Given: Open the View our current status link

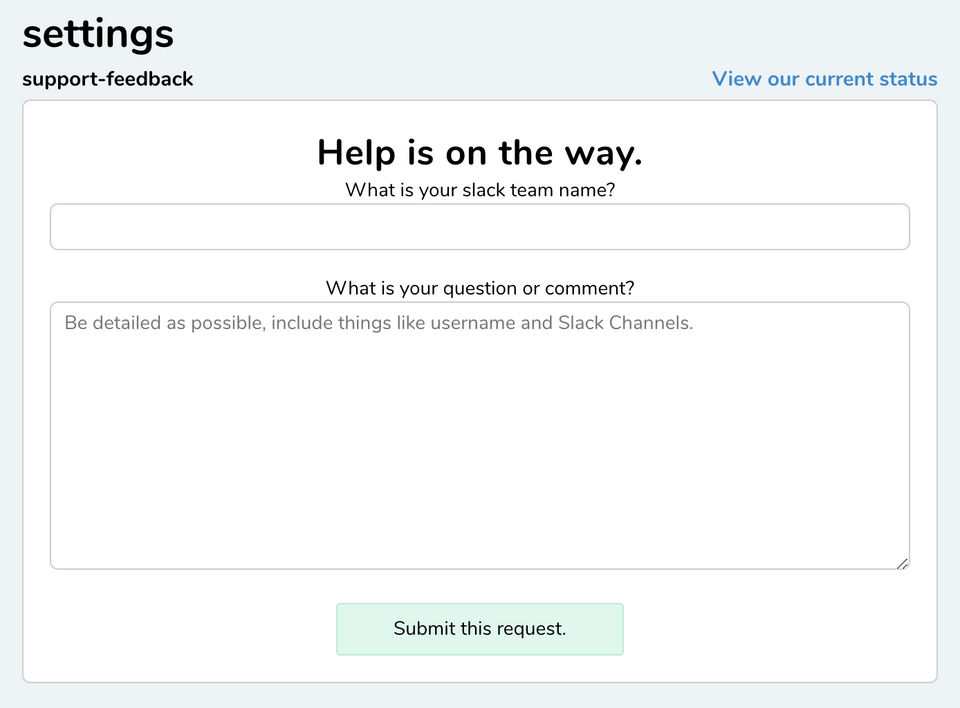Looking at the screenshot, I should coord(824,79).
